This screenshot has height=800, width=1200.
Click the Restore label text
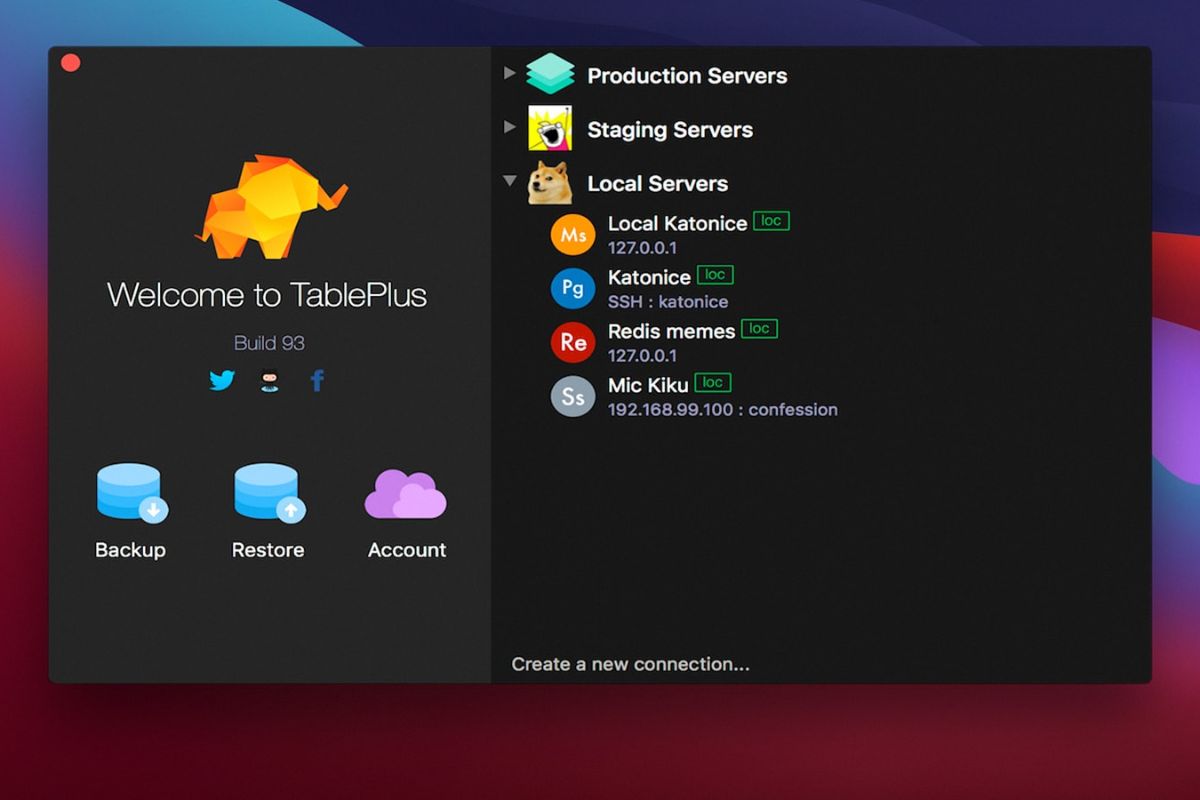[x=268, y=550]
